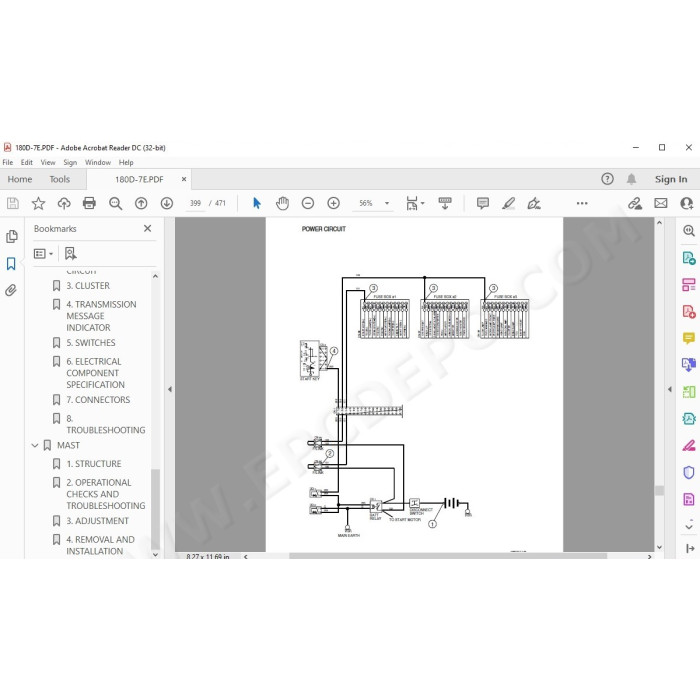This screenshot has height=700, width=700.
Task: Find the current bookmark icon
Action: tap(70, 254)
